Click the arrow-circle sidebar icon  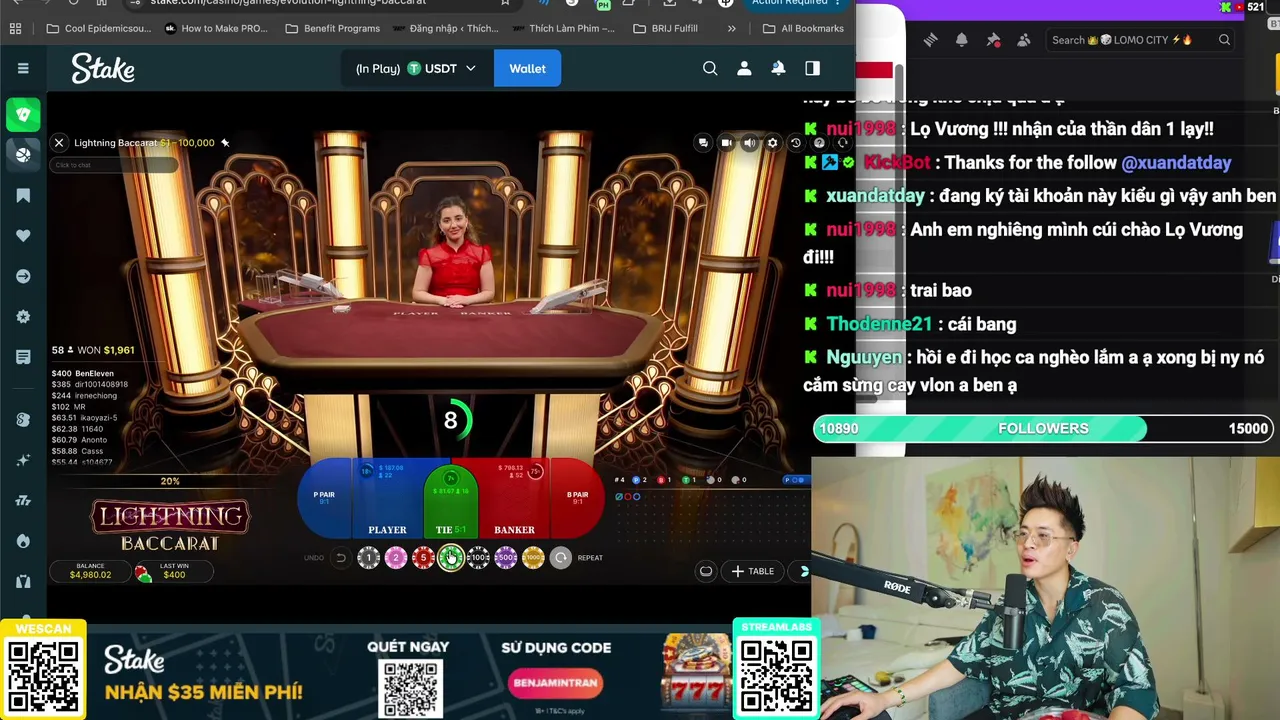23,276
